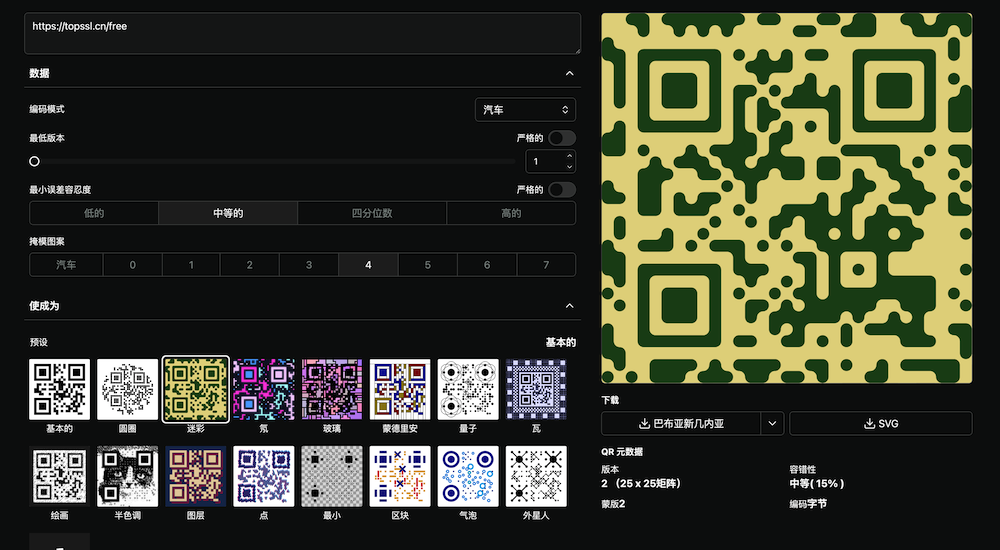This screenshot has height=550, width=1000.
Task: Click the 基本的 label beside 预设
Action: pyautogui.click(x=561, y=343)
